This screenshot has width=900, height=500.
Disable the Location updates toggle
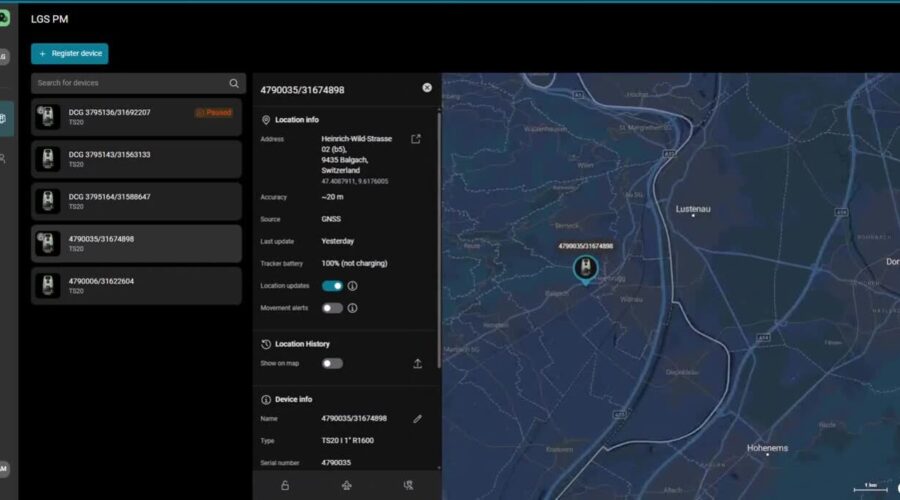pyautogui.click(x=332, y=286)
